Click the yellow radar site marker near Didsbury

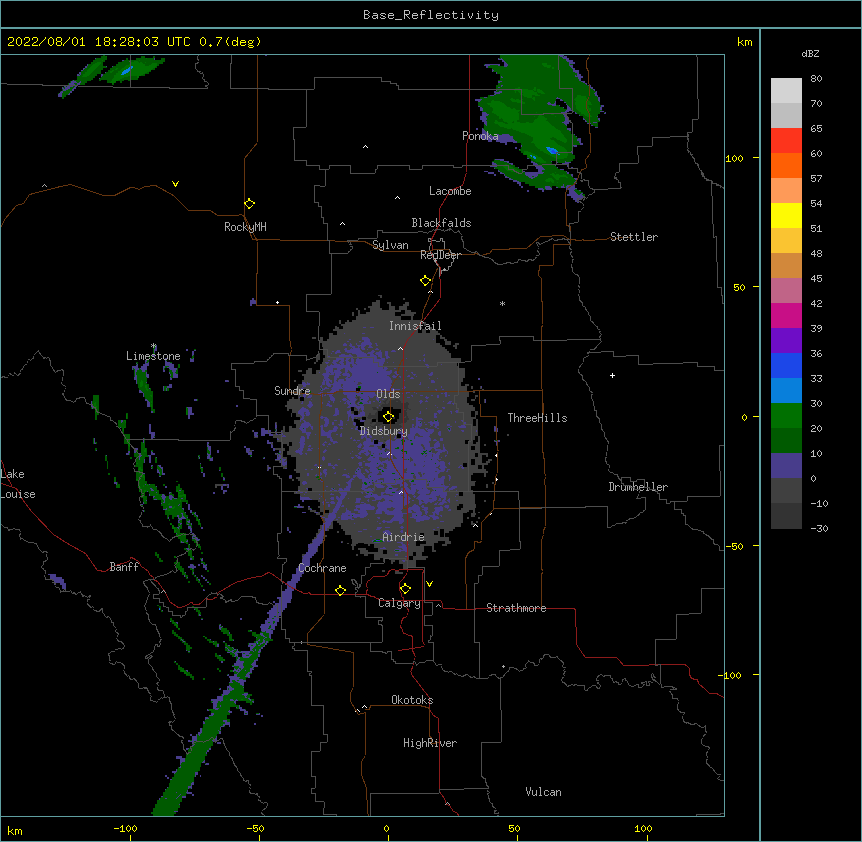click(388, 416)
